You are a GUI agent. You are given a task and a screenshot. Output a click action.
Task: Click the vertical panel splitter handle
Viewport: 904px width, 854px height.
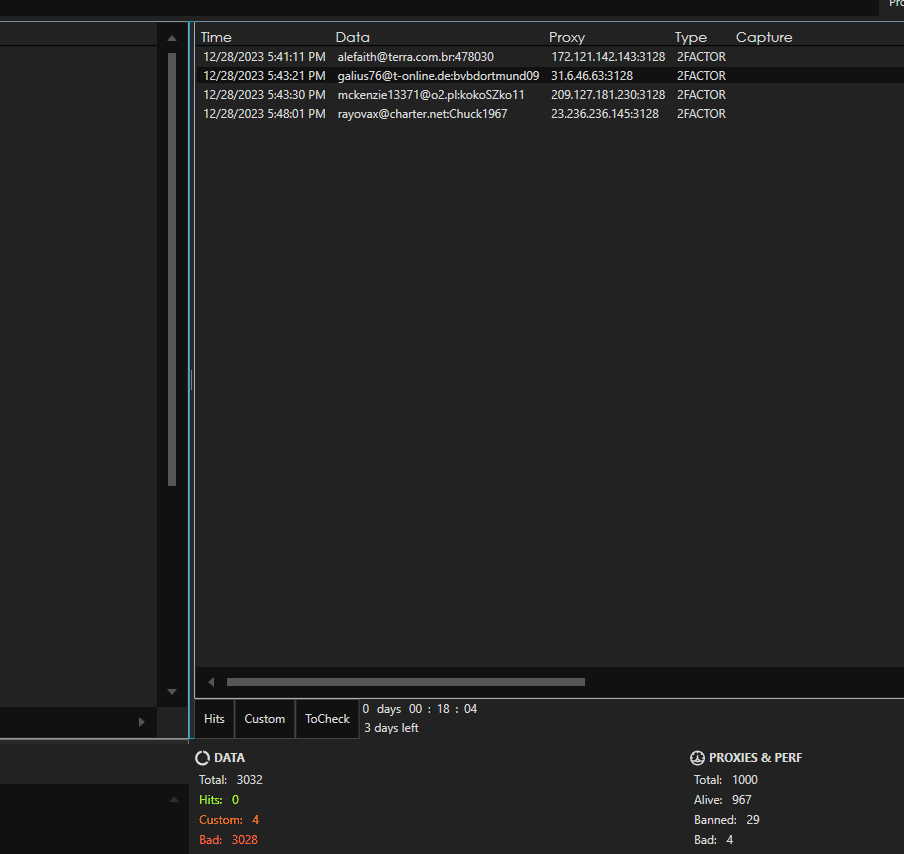point(190,380)
